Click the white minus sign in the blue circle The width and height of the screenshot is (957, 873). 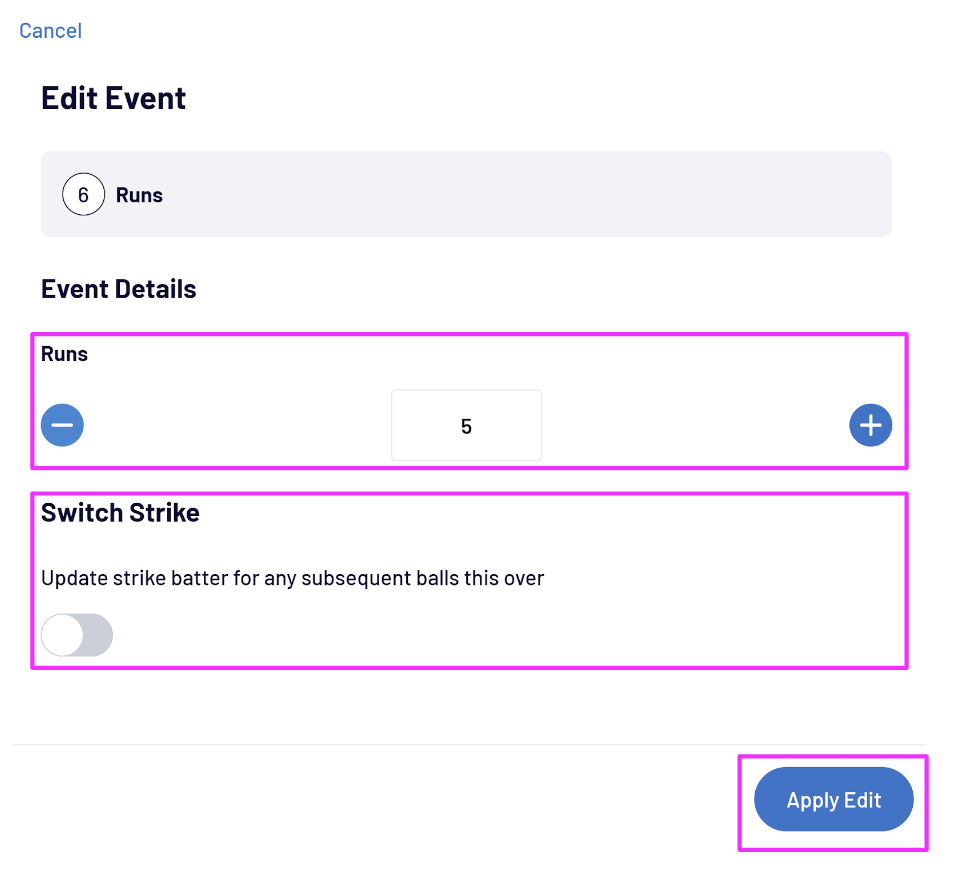62,426
